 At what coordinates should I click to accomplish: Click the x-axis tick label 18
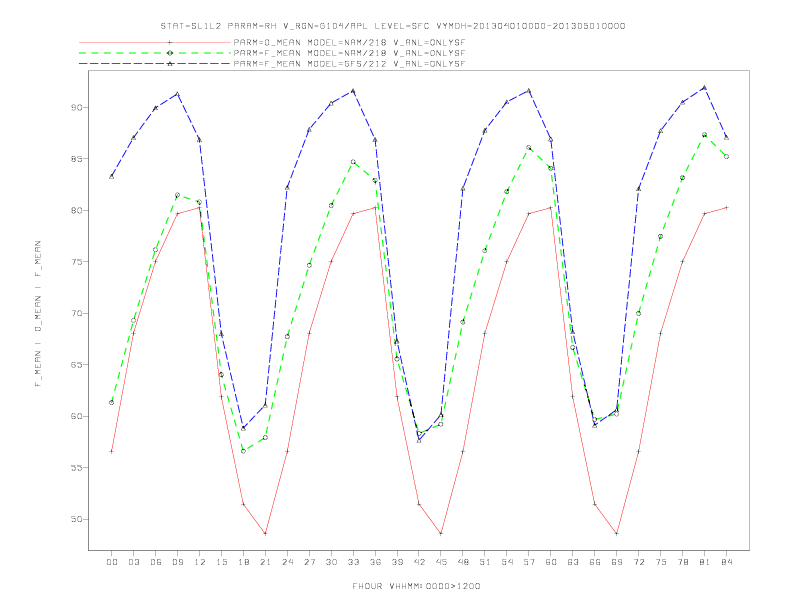click(x=243, y=562)
